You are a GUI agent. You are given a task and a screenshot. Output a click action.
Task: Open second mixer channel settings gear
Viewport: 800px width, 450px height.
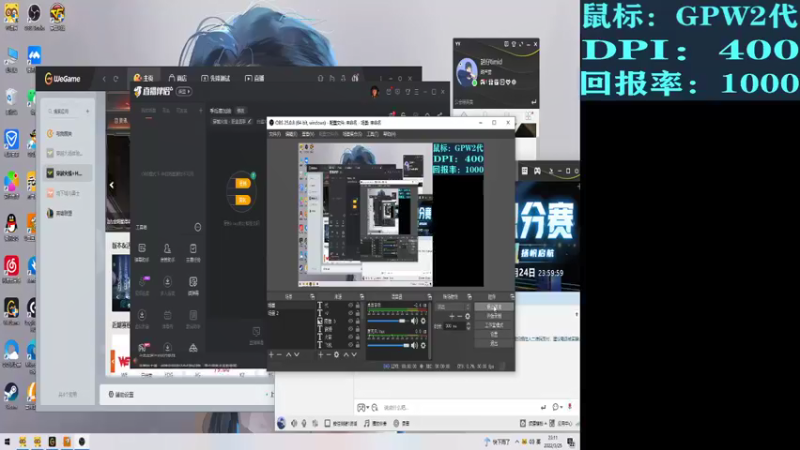[x=423, y=345]
